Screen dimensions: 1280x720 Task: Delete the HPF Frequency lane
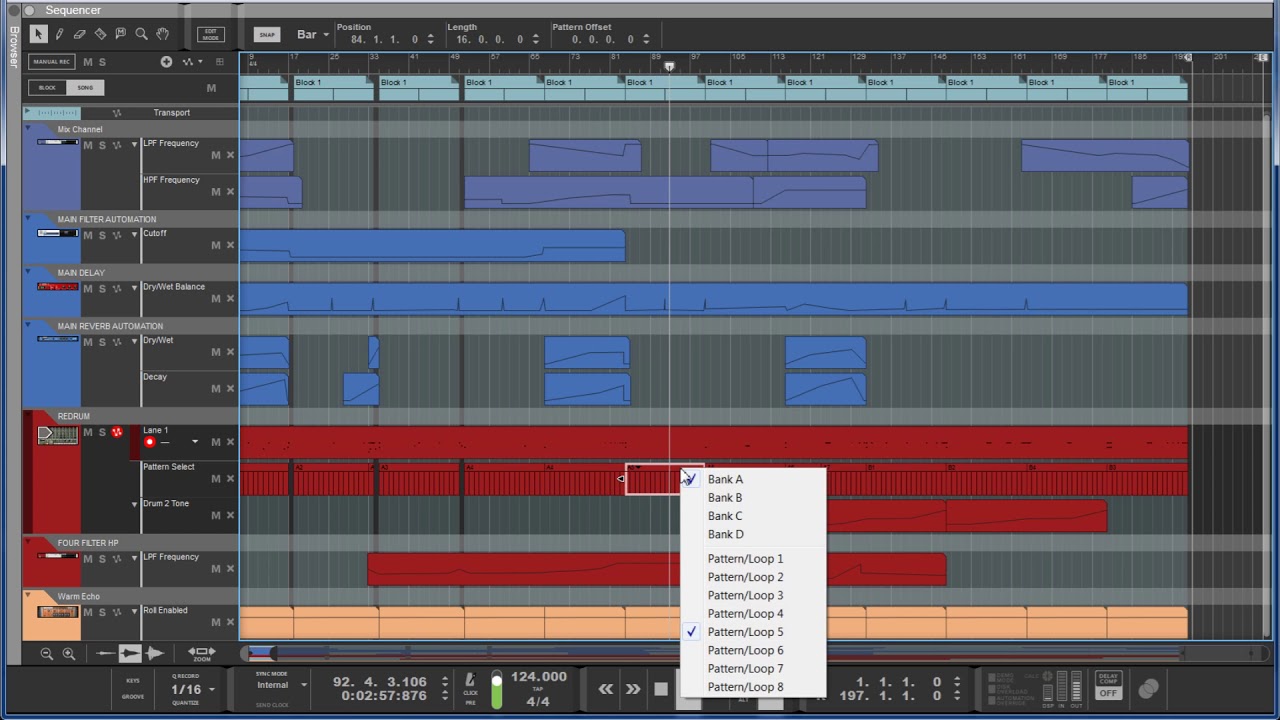(230, 192)
